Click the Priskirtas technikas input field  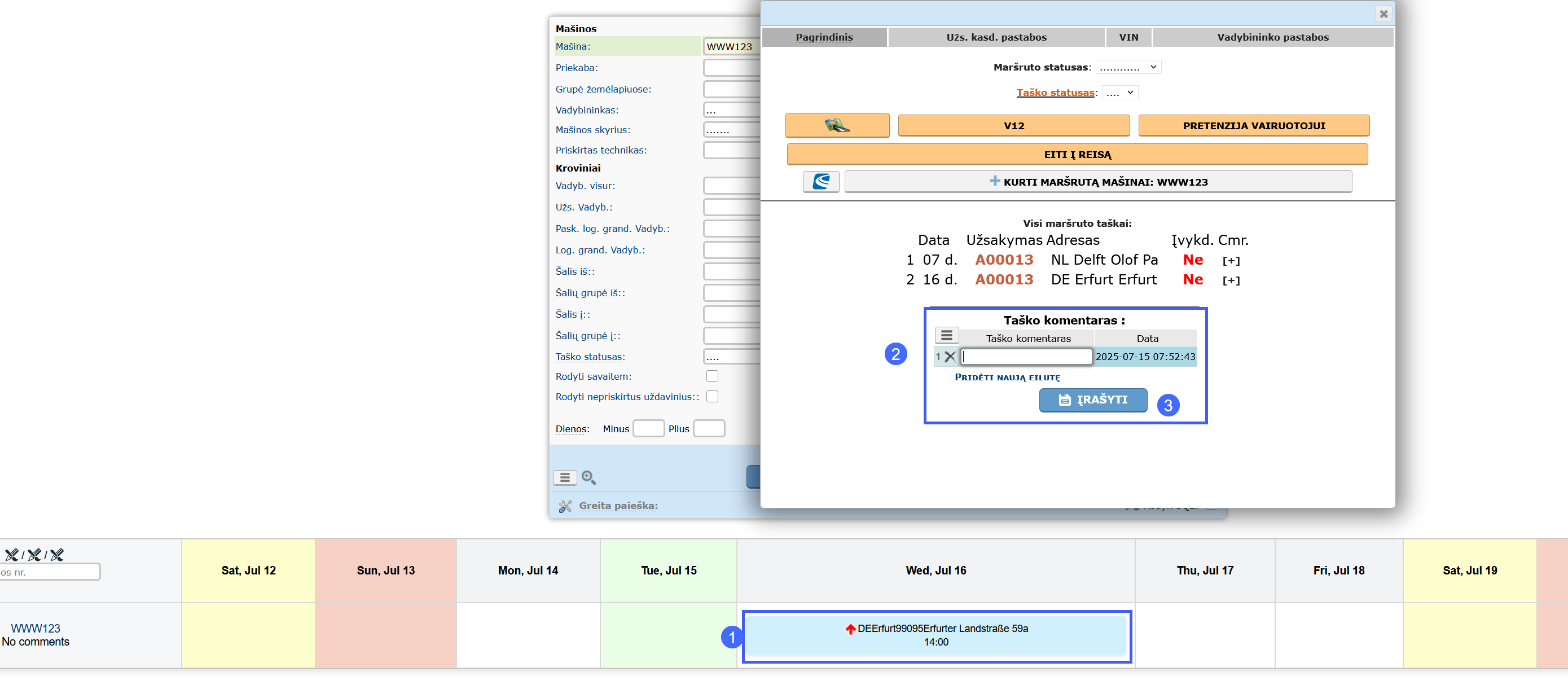(x=732, y=150)
